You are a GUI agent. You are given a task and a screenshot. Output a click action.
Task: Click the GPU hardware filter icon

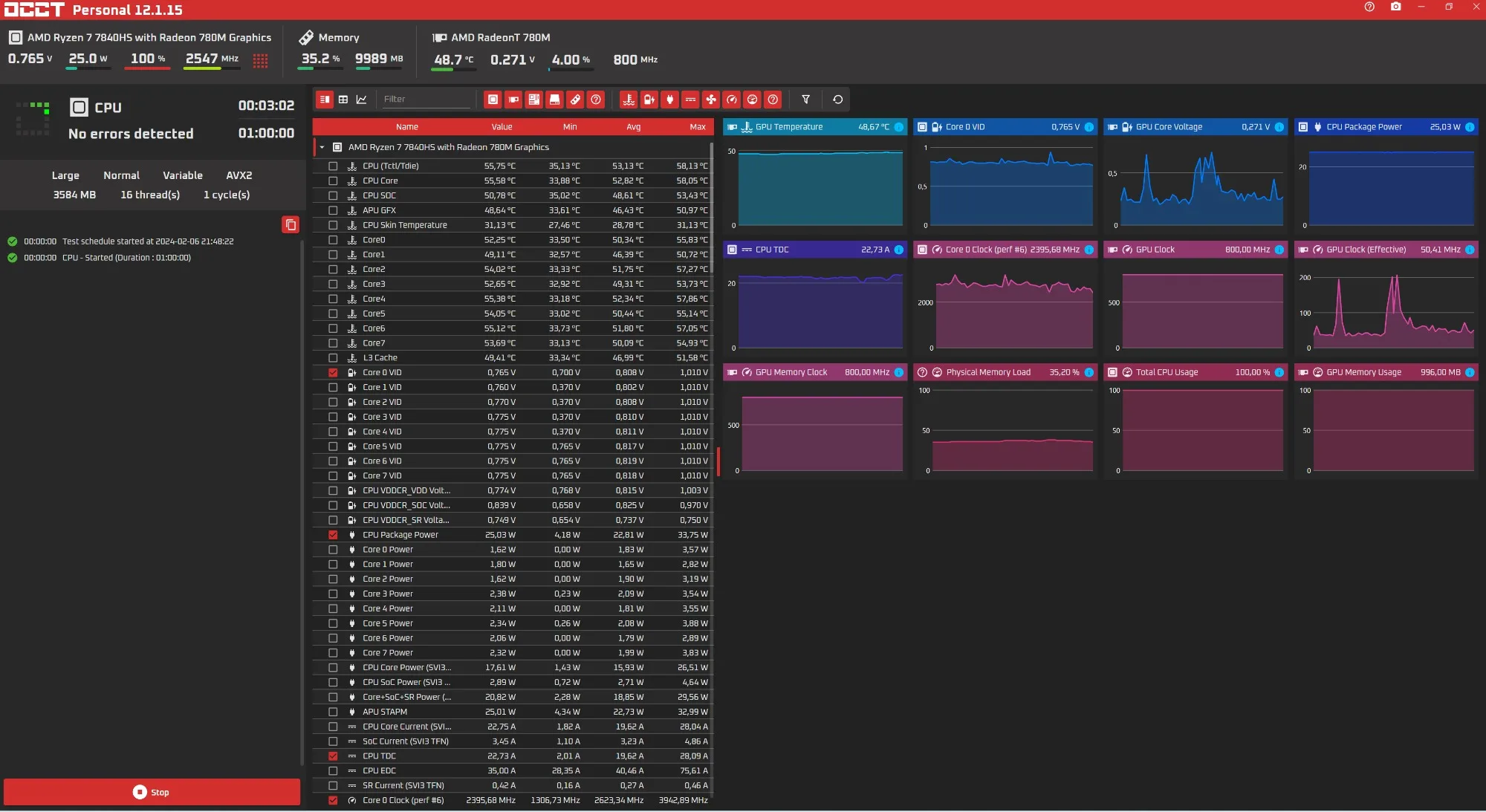pyautogui.click(x=513, y=100)
